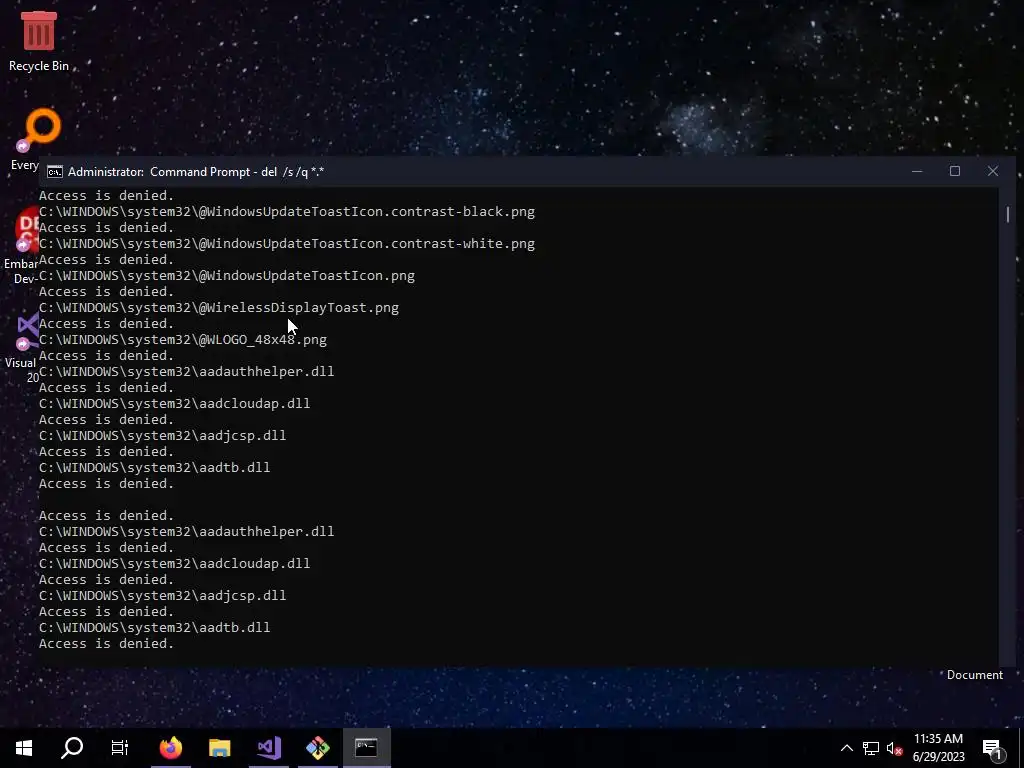Open the network status tray icon
Image resolution: width=1024 pixels, height=768 pixels.
click(871, 748)
